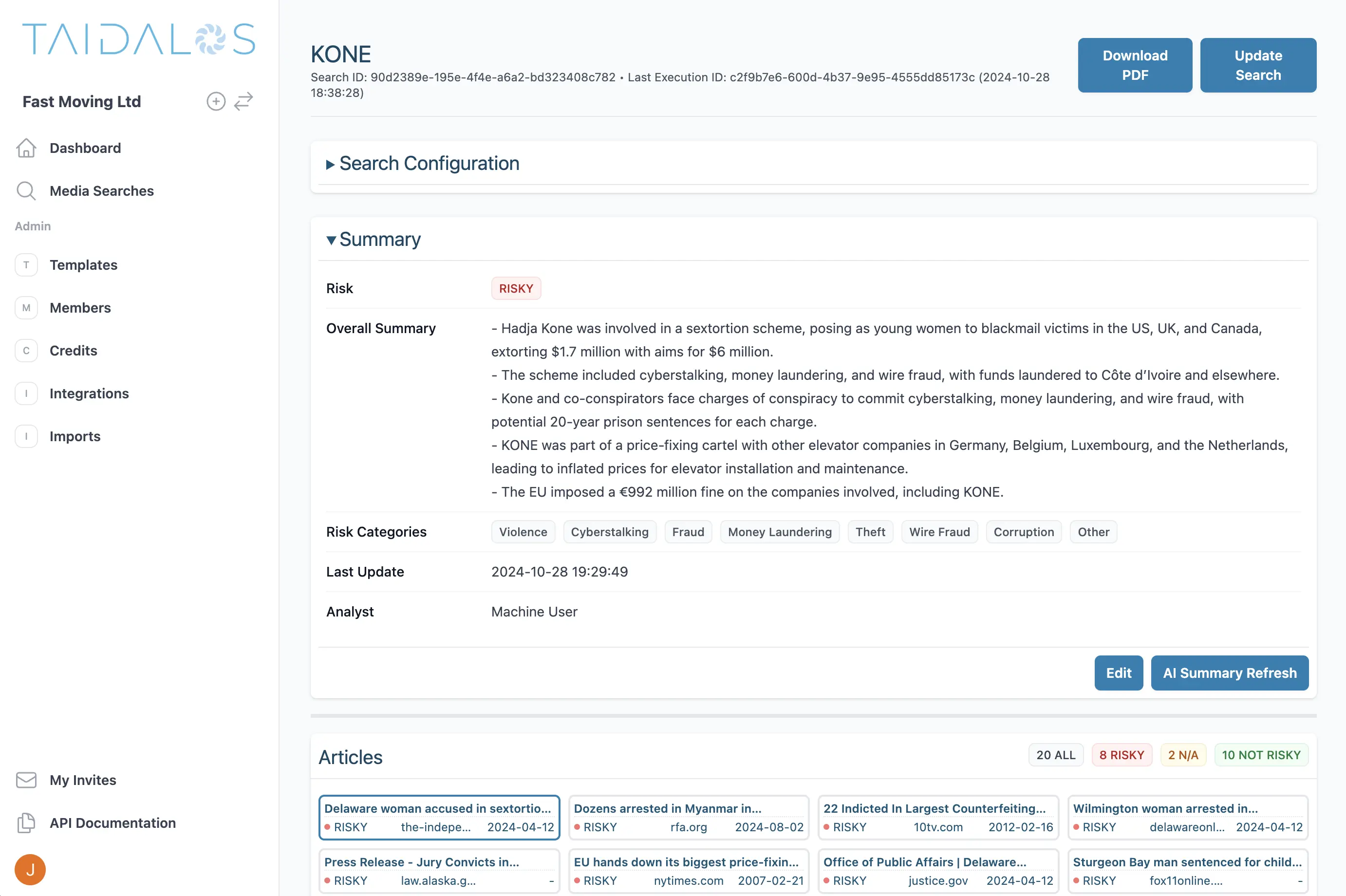This screenshot has height=896, width=1346.
Task: Select the Media Searches magnifier icon
Action: [26, 191]
